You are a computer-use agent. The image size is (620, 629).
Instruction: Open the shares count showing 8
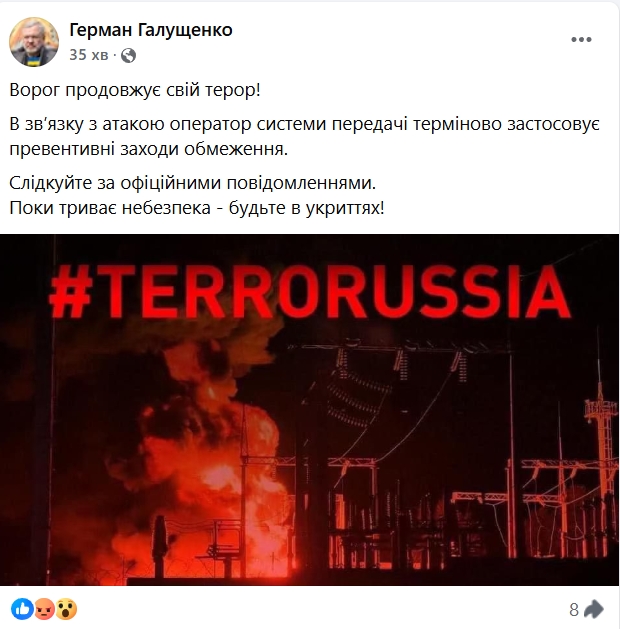(x=574, y=610)
